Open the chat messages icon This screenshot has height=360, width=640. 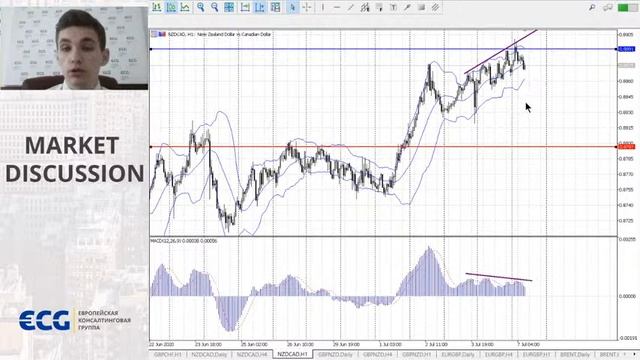coord(608,7)
